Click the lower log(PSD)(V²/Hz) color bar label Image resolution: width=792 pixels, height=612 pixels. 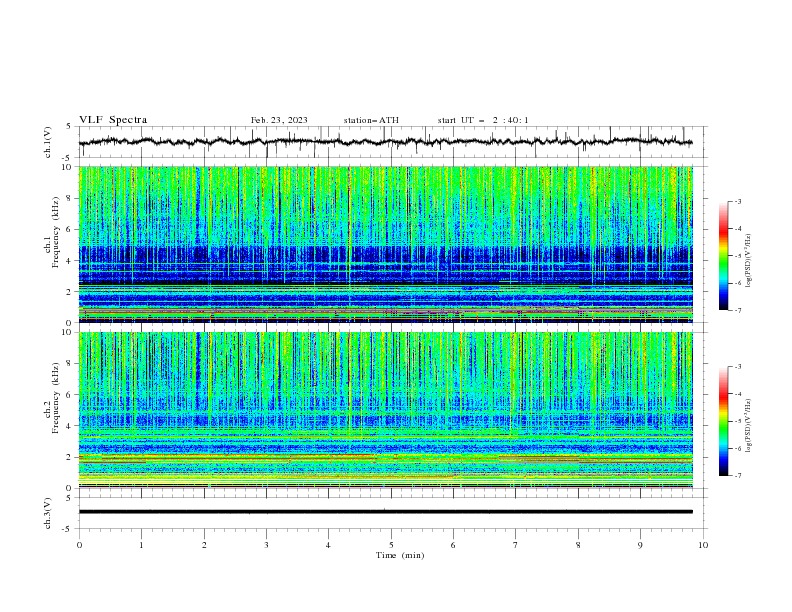coord(749,426)
